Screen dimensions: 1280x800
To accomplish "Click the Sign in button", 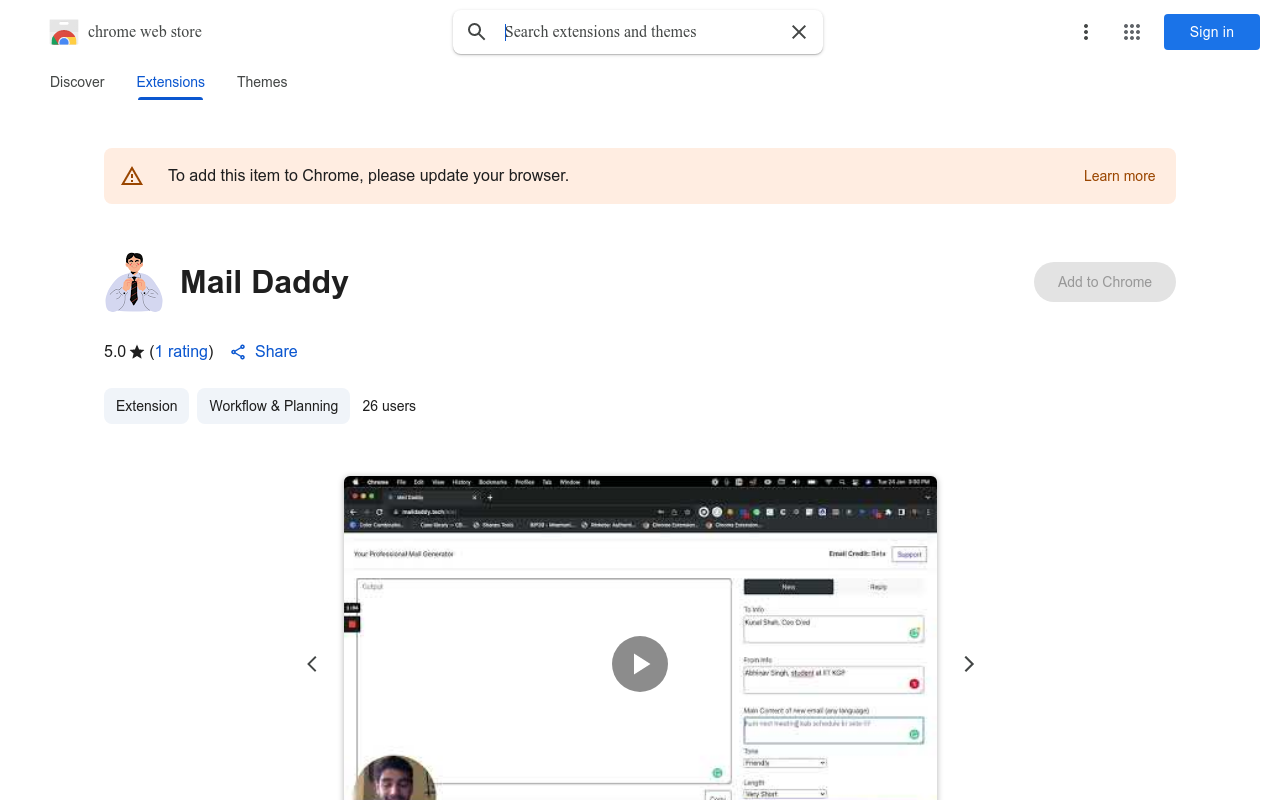I will coord(1212,32).
